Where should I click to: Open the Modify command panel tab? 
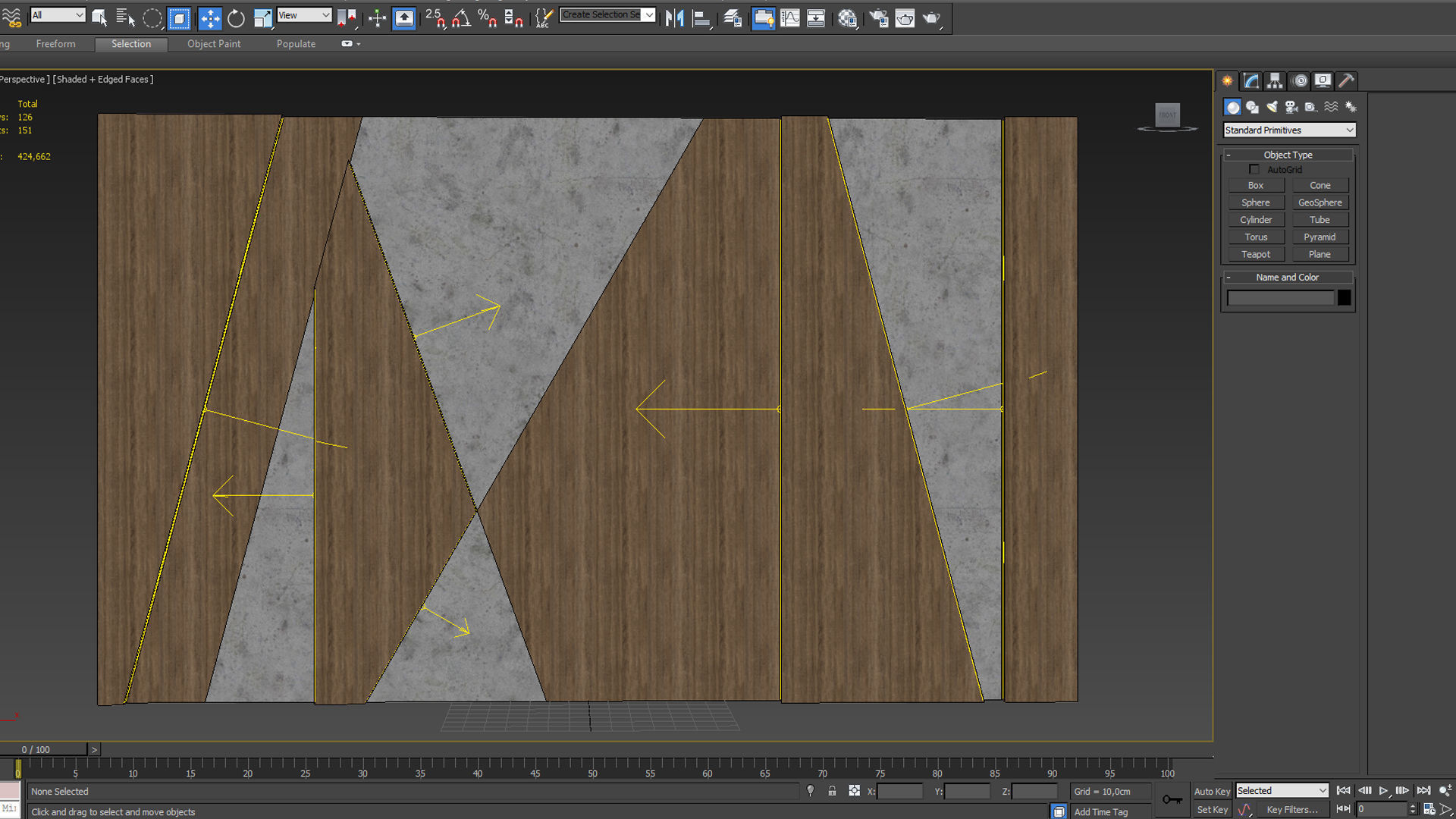[1251, 80]
